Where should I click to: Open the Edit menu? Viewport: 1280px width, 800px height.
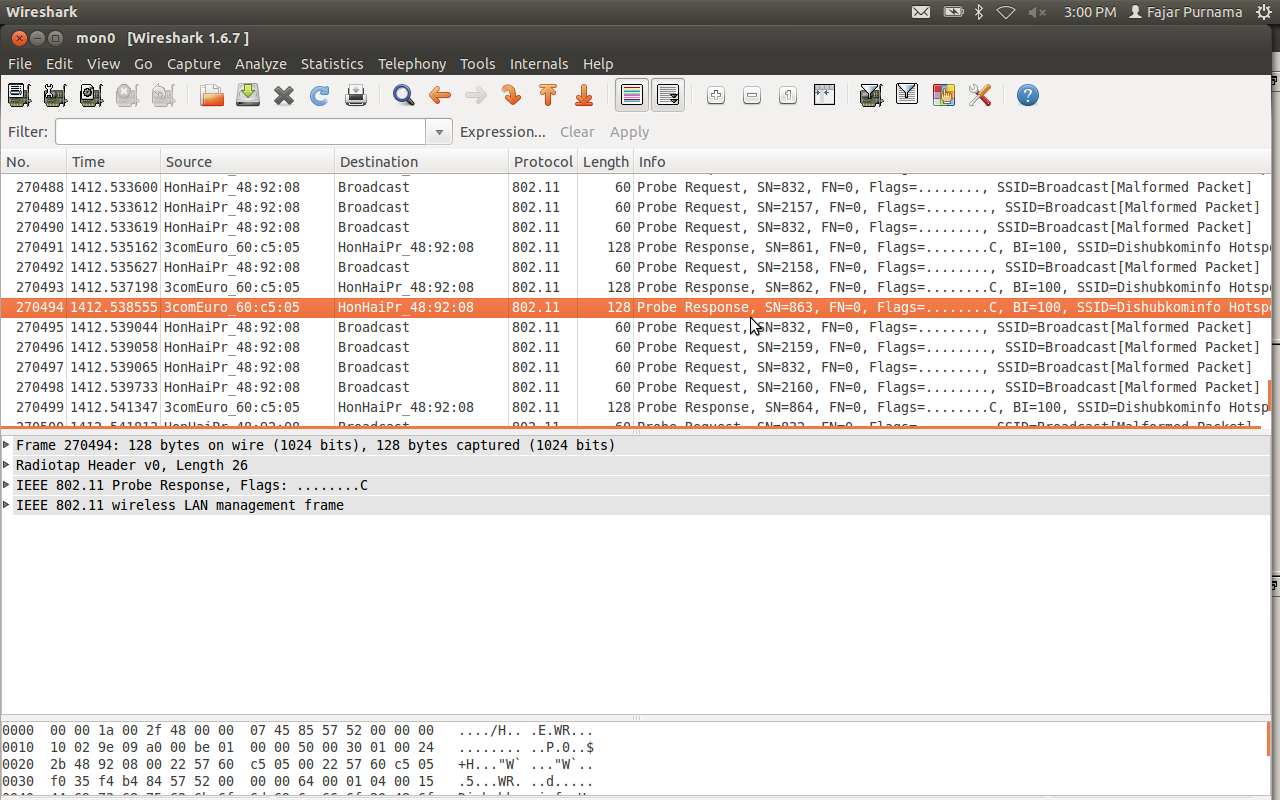[60, 64]
